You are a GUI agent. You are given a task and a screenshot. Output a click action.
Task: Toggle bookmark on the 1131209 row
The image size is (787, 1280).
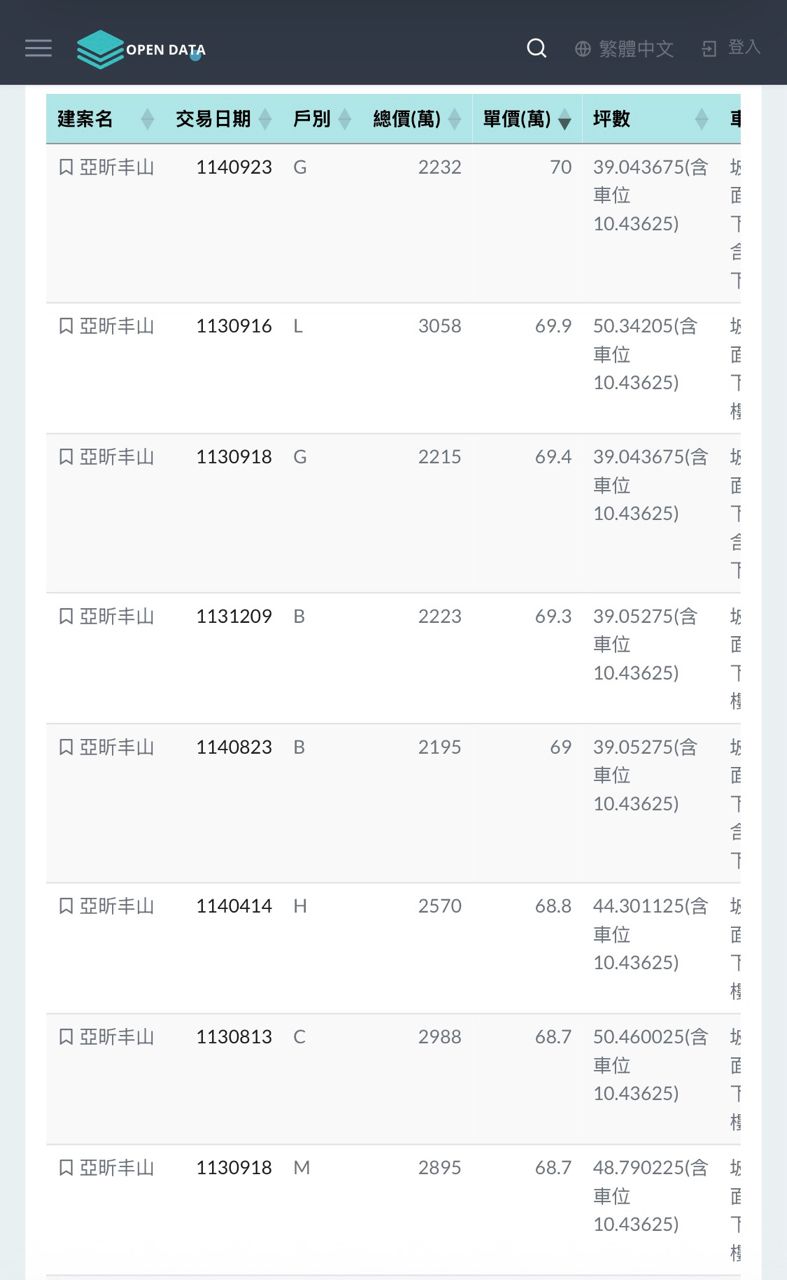coord(66,617)
